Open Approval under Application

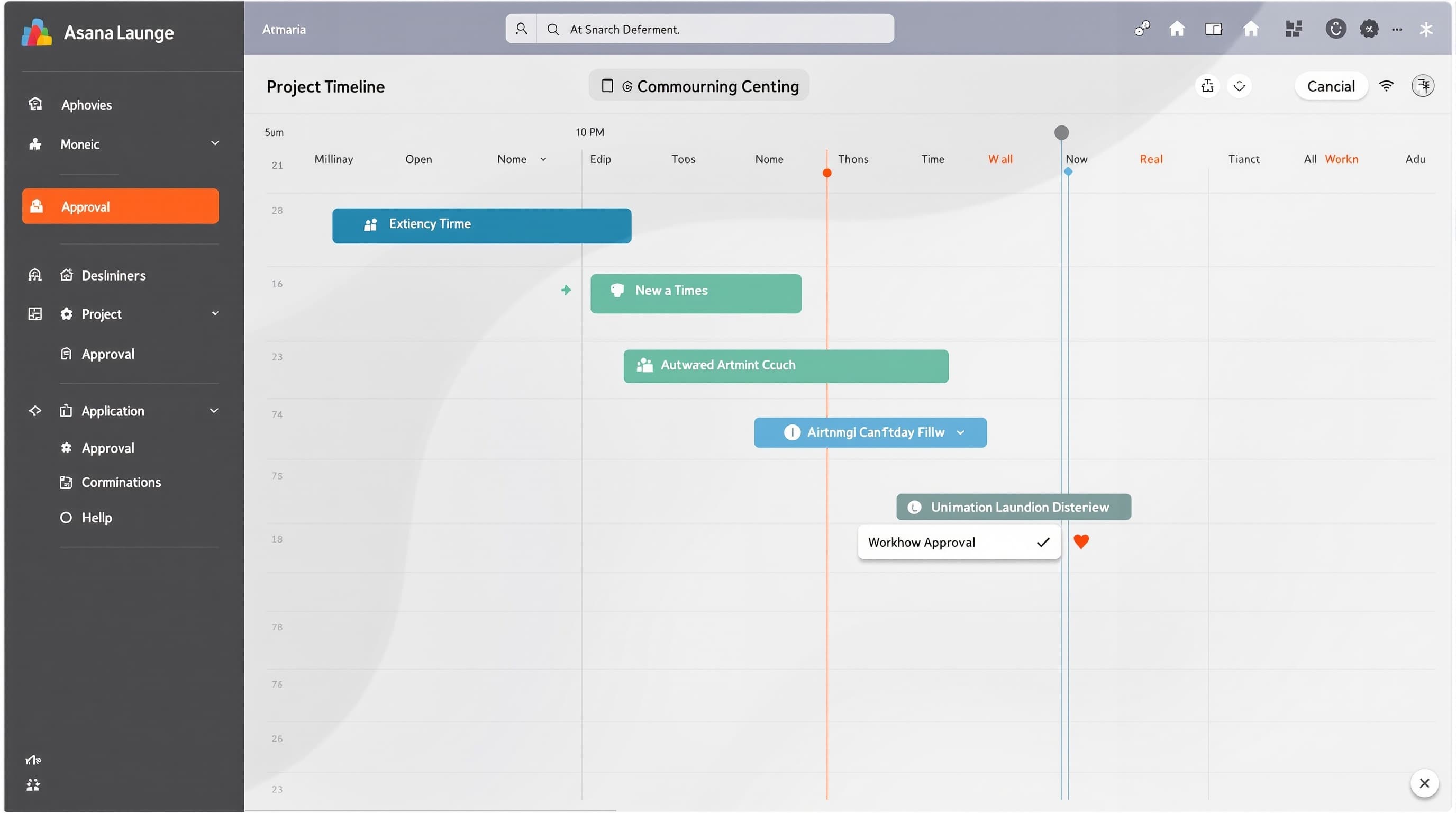click(107, 448)
